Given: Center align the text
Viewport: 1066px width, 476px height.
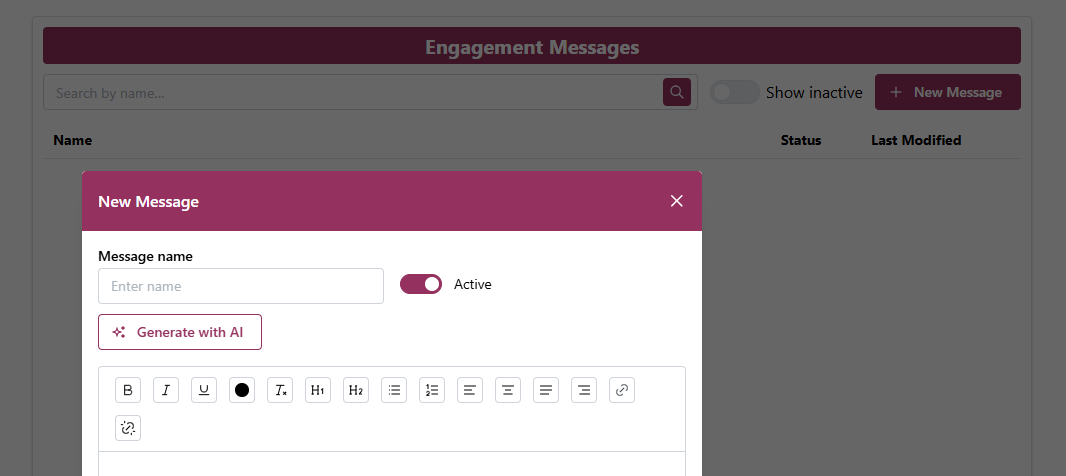Looking at the screenshot, I should click(x=508, y=390).
